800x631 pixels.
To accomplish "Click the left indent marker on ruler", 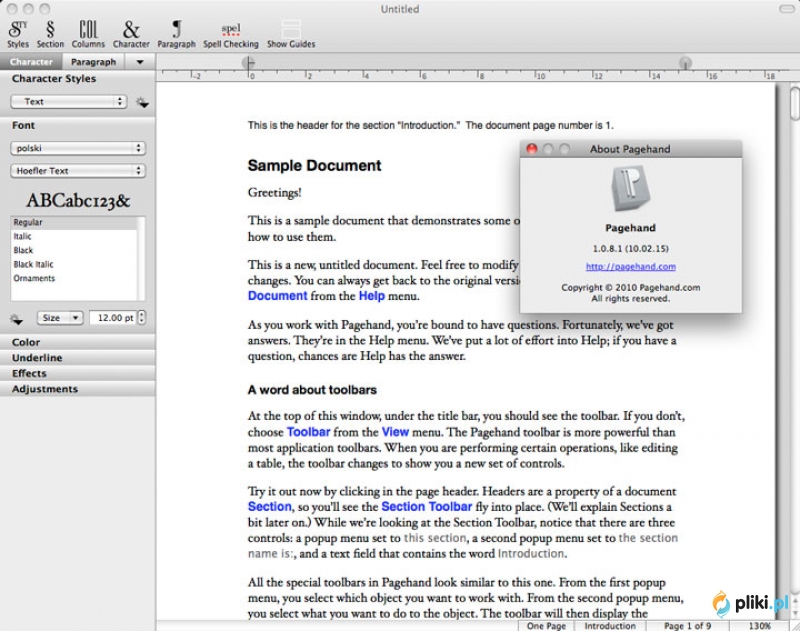I will [248, 63].
